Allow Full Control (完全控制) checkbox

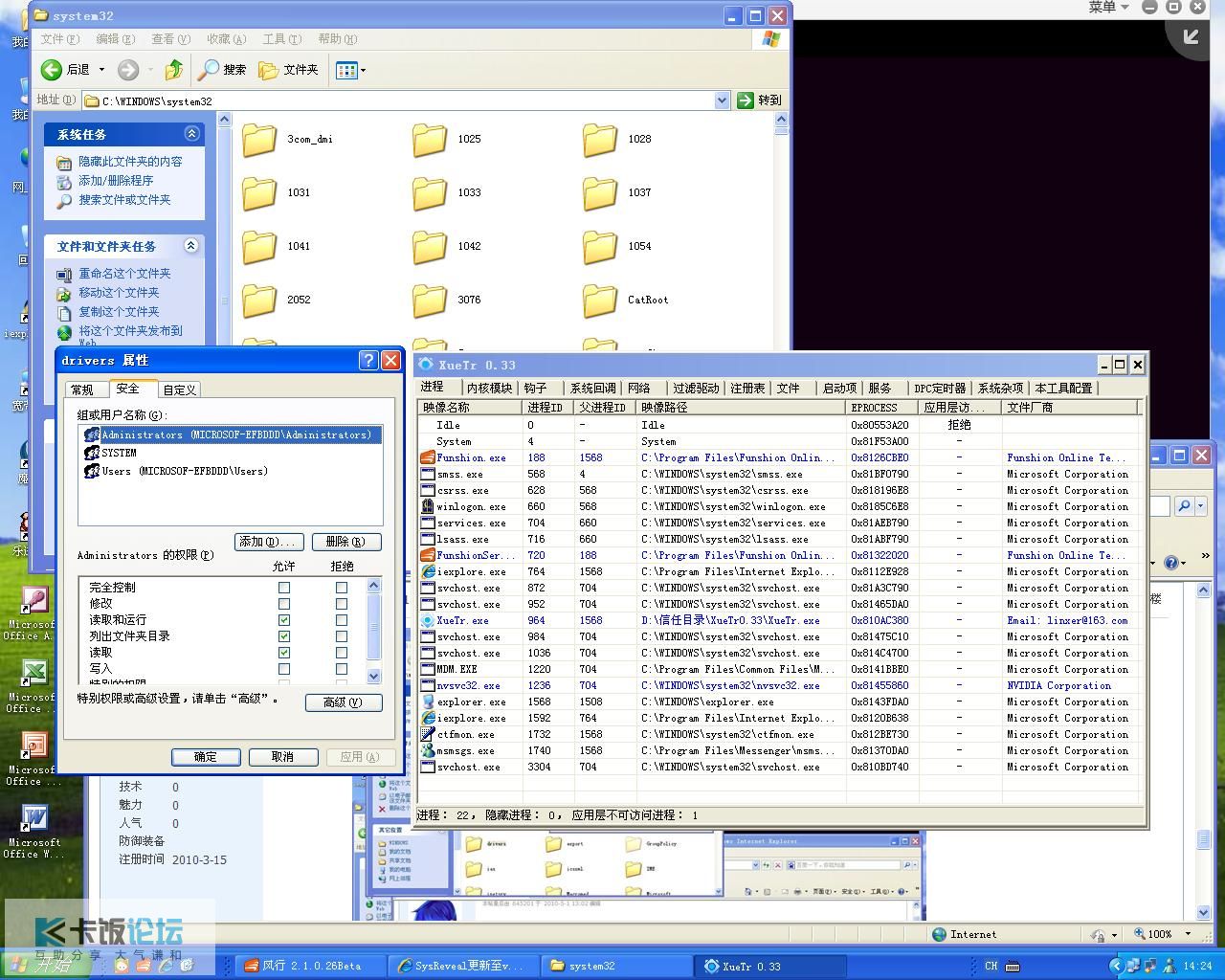tap(284, 588)
